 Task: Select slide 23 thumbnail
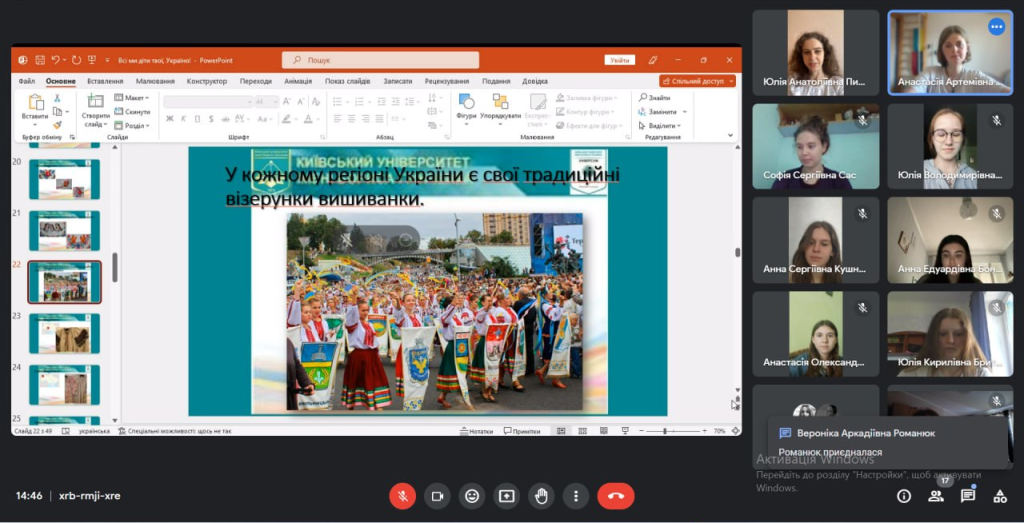64,333
